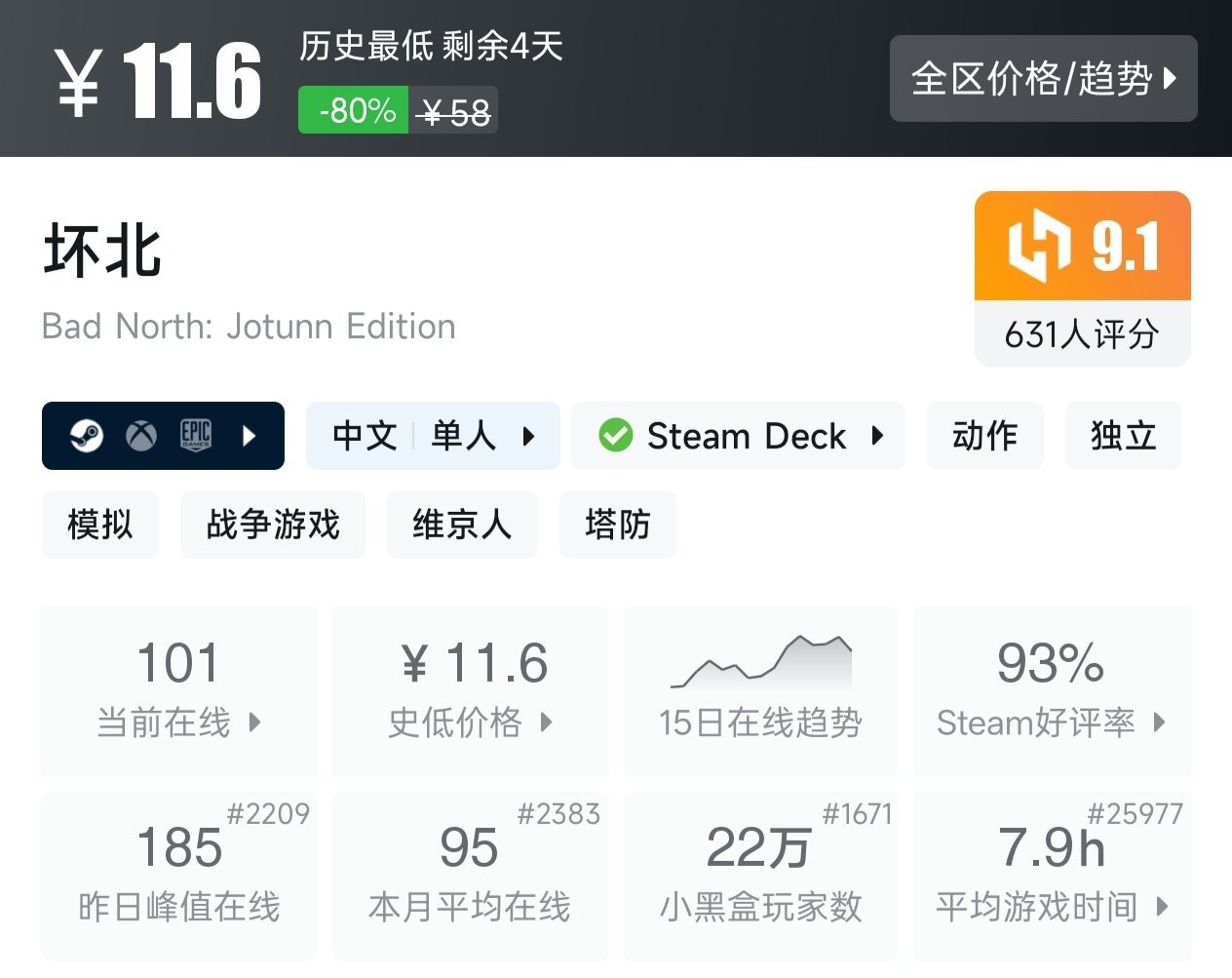
Task: Open 全区价格/趋势 regional price trends
Action: pyautogui.click(x=1043, y=79)
